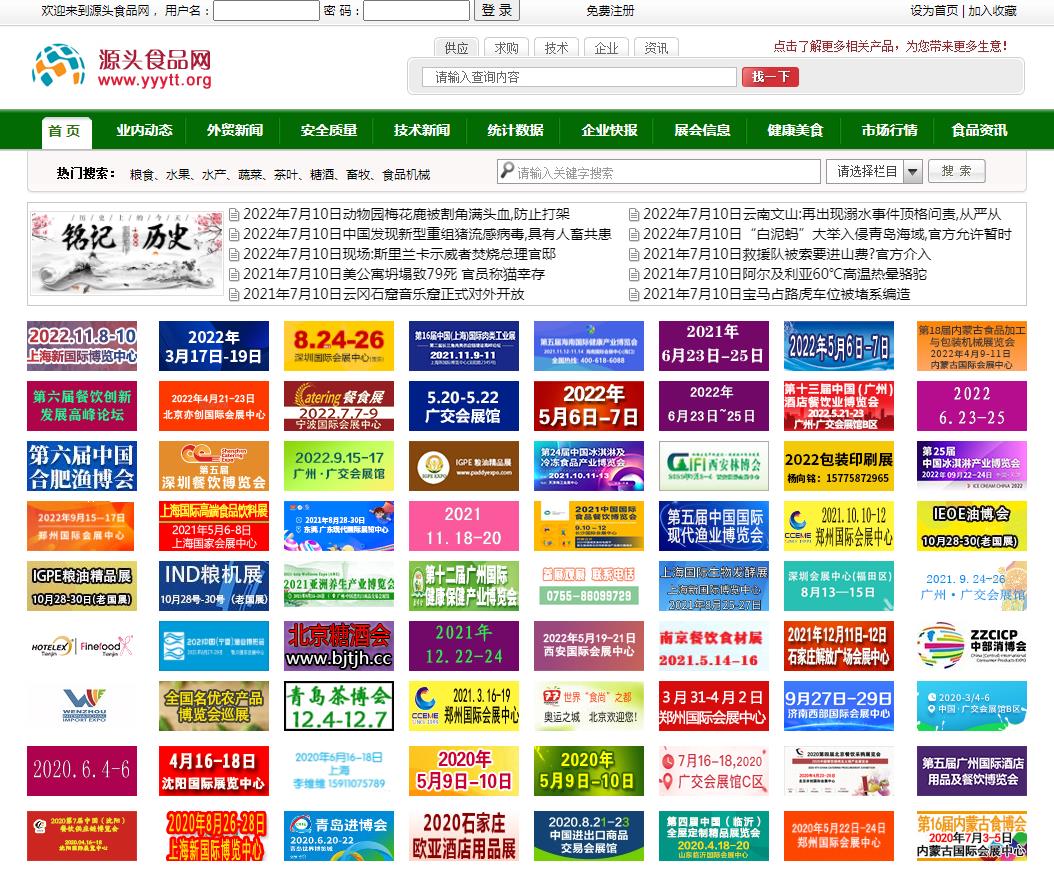Screen dimensions: 1054x871
Task: Click the 设为首页 link
Action: pyautogui.click(x=934, y=11)
